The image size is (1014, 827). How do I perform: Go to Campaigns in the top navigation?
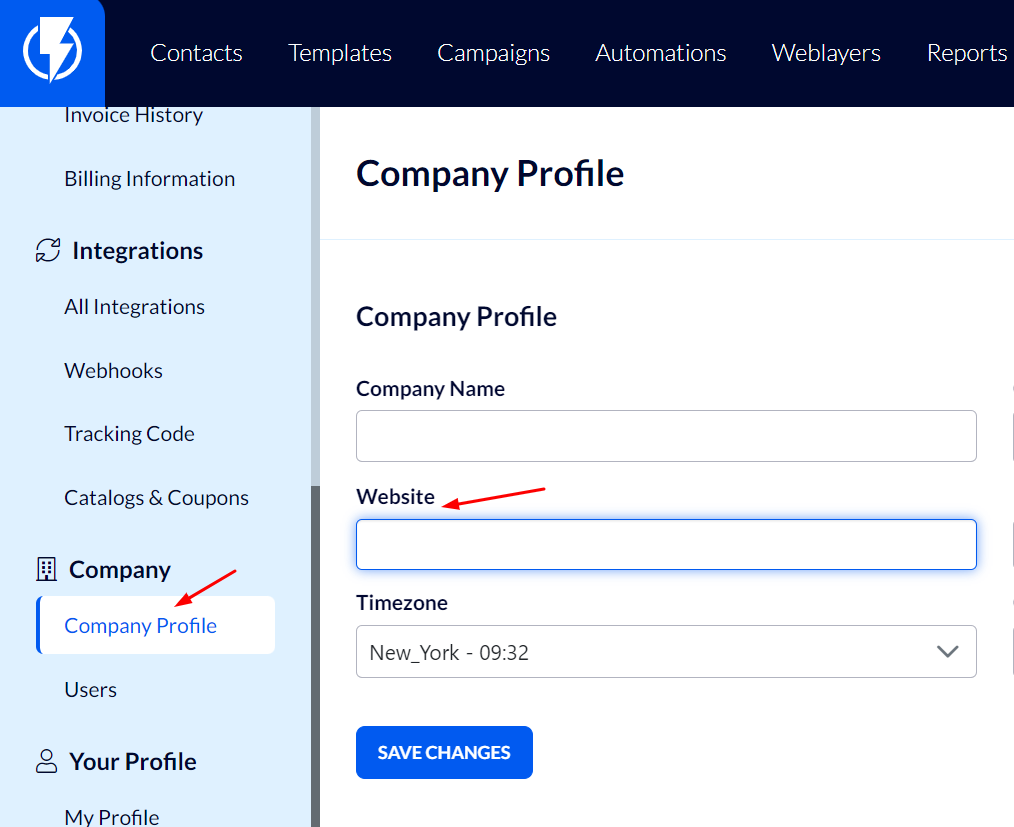(x=493, y=53)
